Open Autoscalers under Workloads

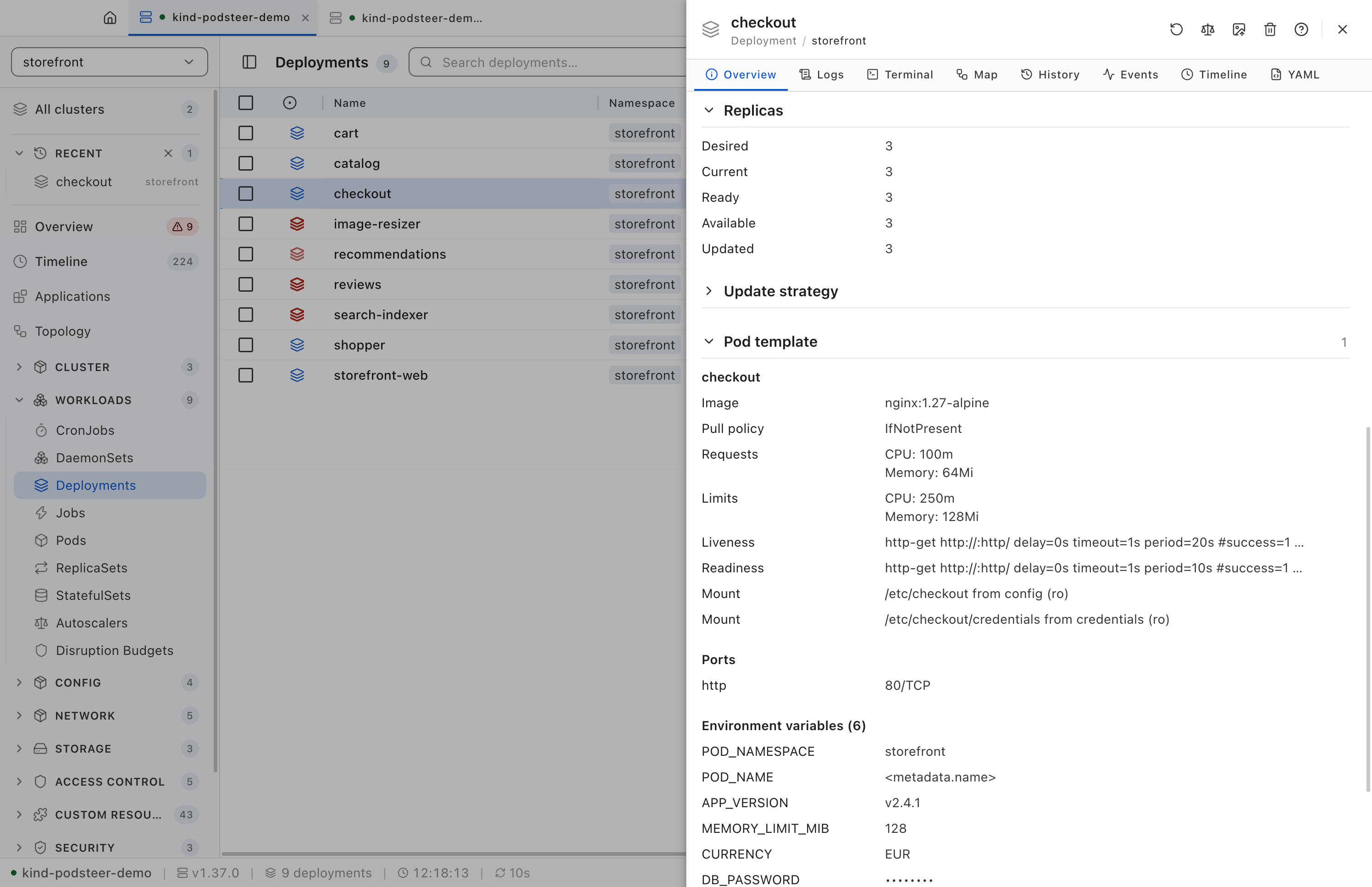110,623
